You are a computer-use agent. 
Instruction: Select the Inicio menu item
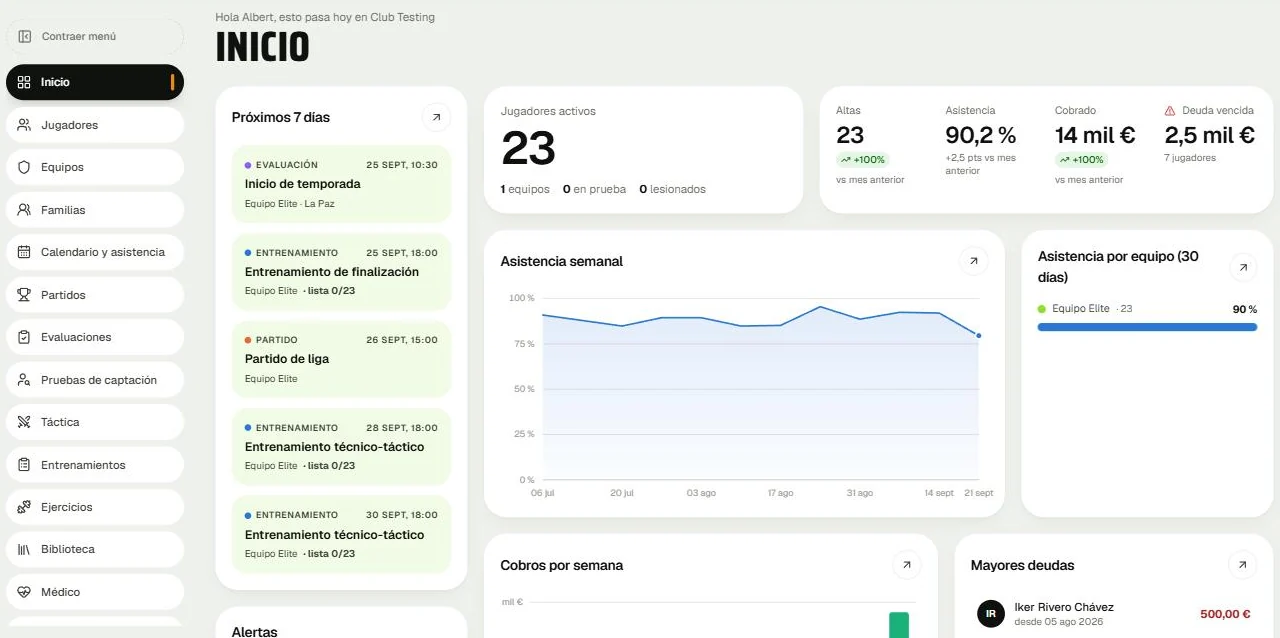[95, 82]
